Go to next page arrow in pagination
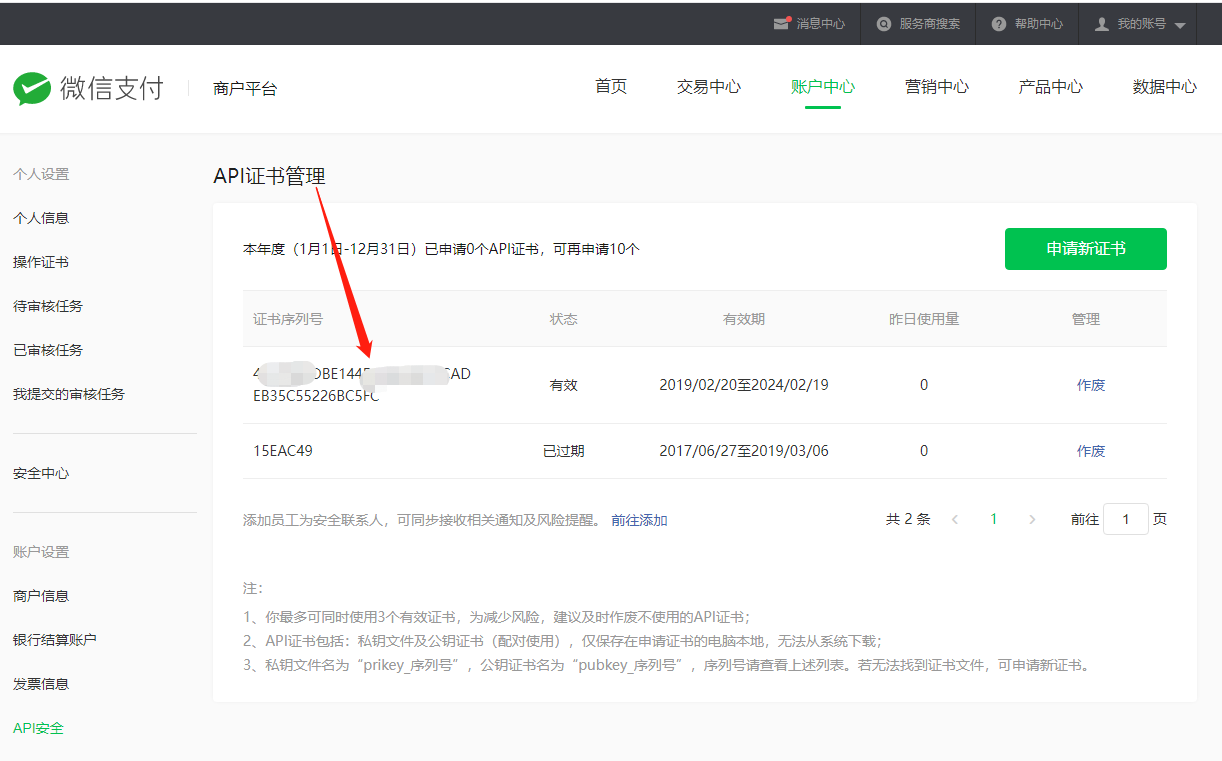This screenshot has height=761, width=1222. coord(1033,519)
